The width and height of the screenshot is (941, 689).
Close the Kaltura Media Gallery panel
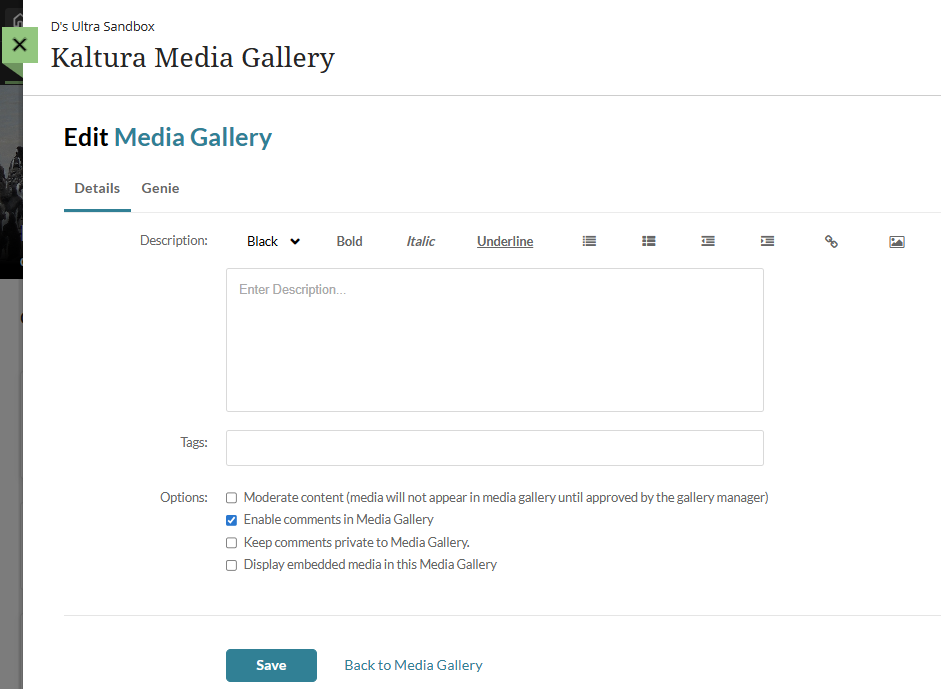[x=19, y=45]
